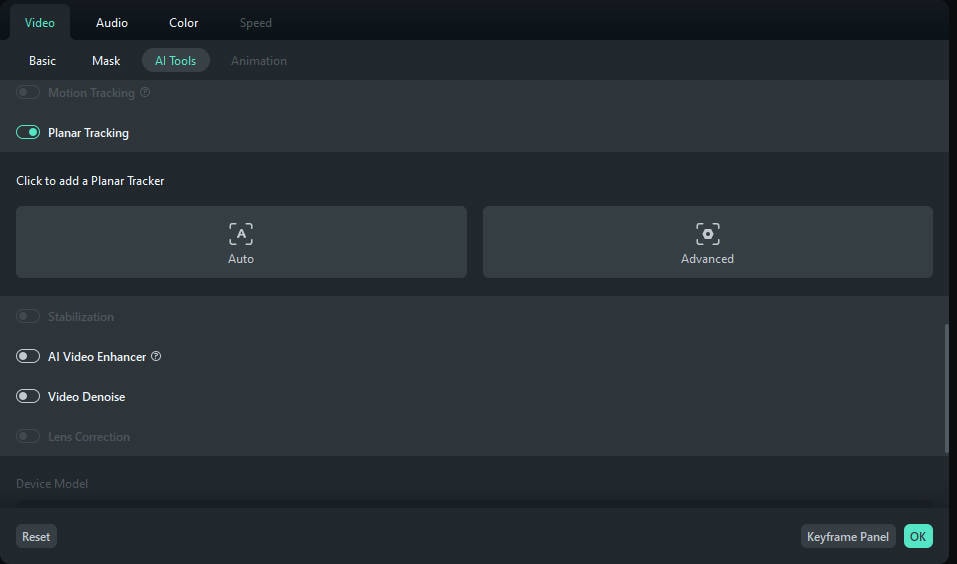Screen dimensions: 957x564
Task: Enable the AI Video Enhancer toggle
Action: click(28, 356)
